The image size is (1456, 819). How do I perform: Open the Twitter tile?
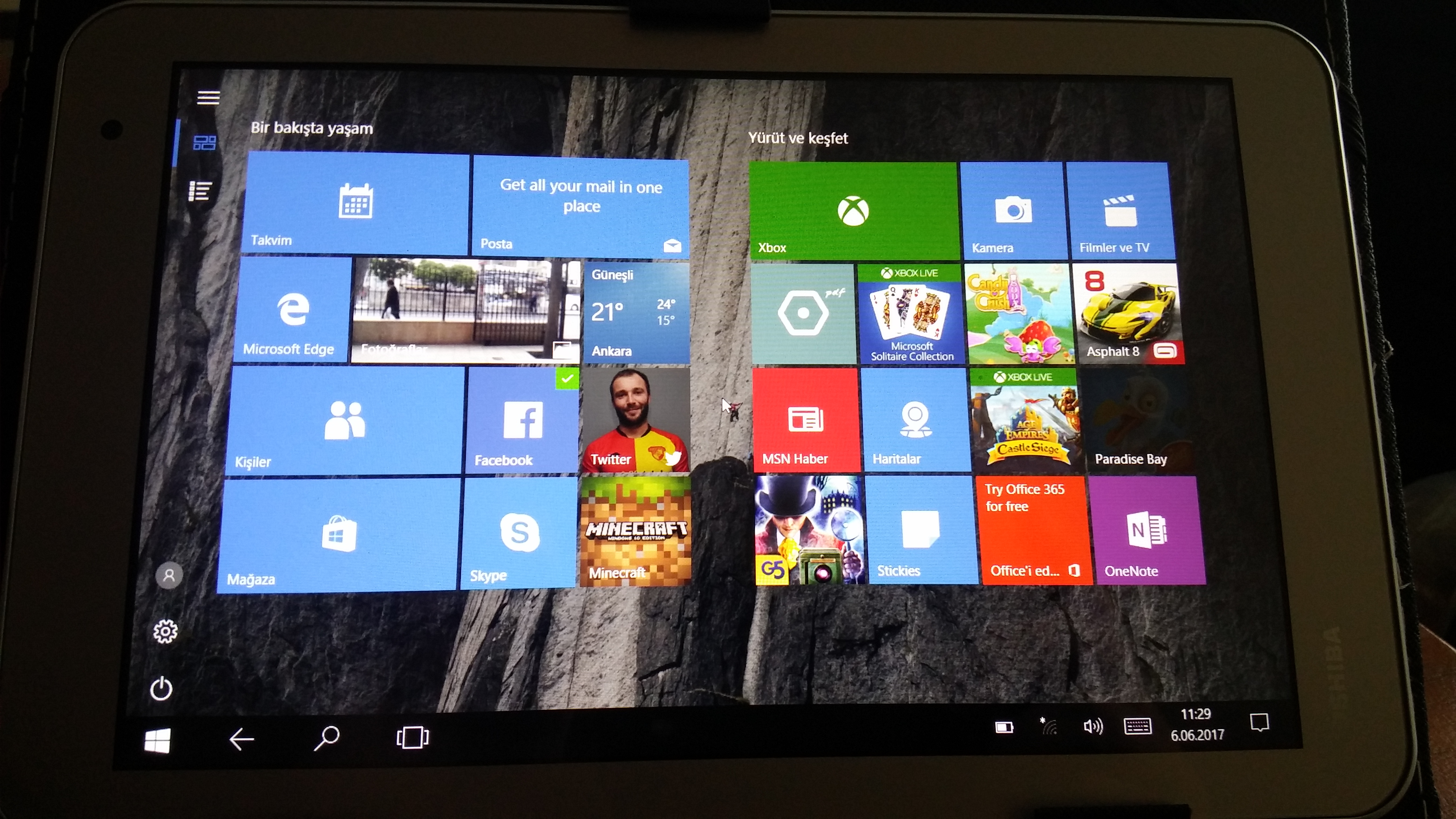[636, 420]
